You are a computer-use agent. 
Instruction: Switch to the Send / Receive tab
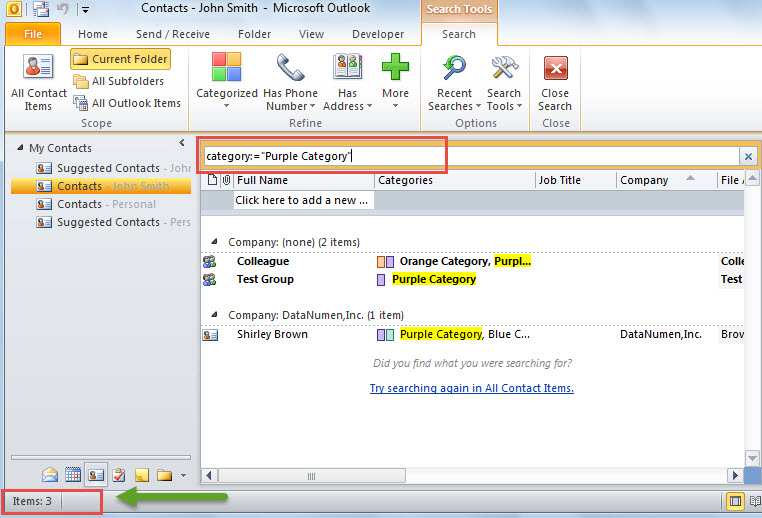tap(173, 34)
